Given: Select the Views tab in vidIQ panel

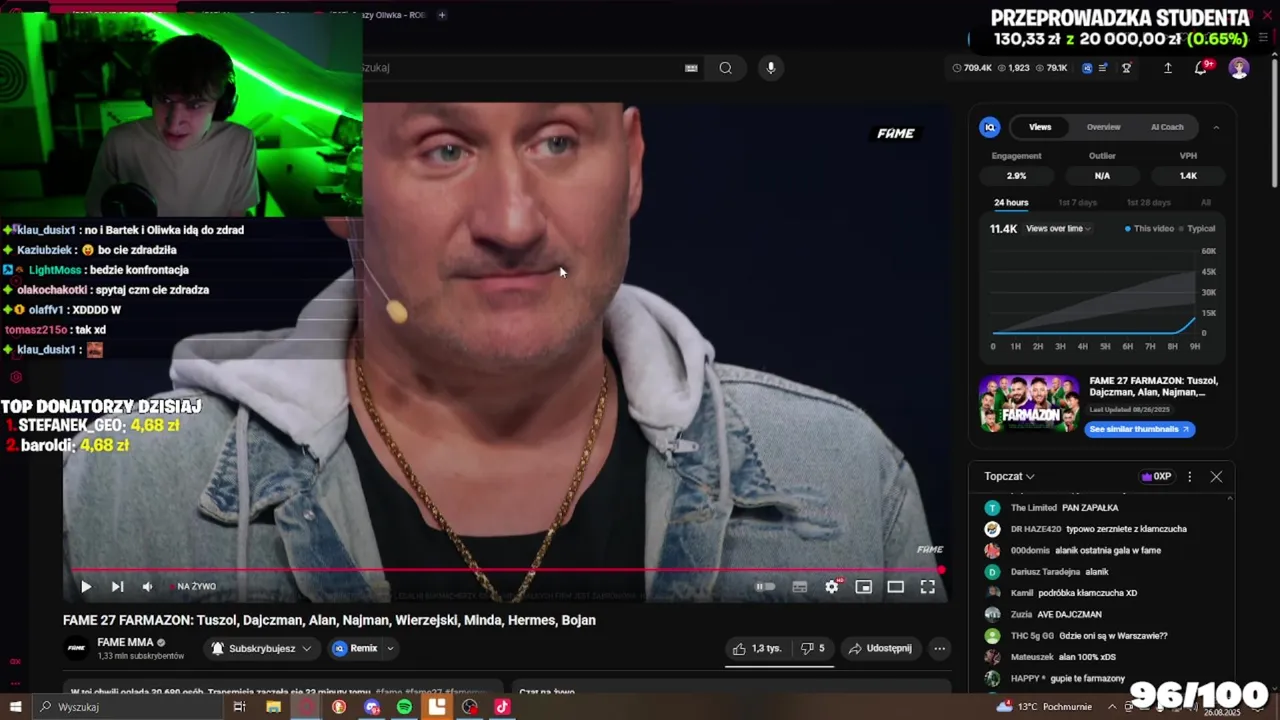Looking at the screenshot, I should [1040, 127].
